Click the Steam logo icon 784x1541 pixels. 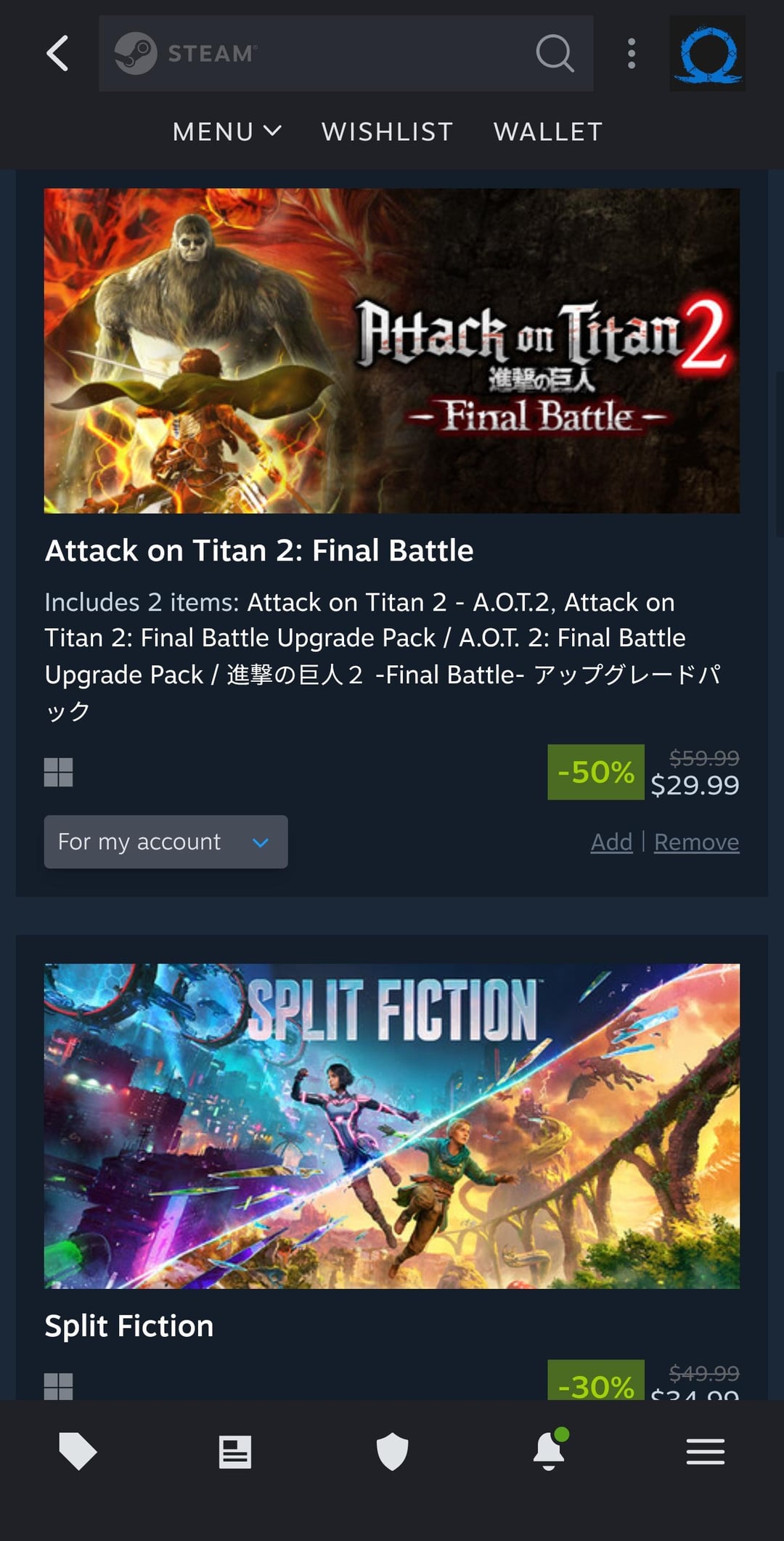click(136, 53)
